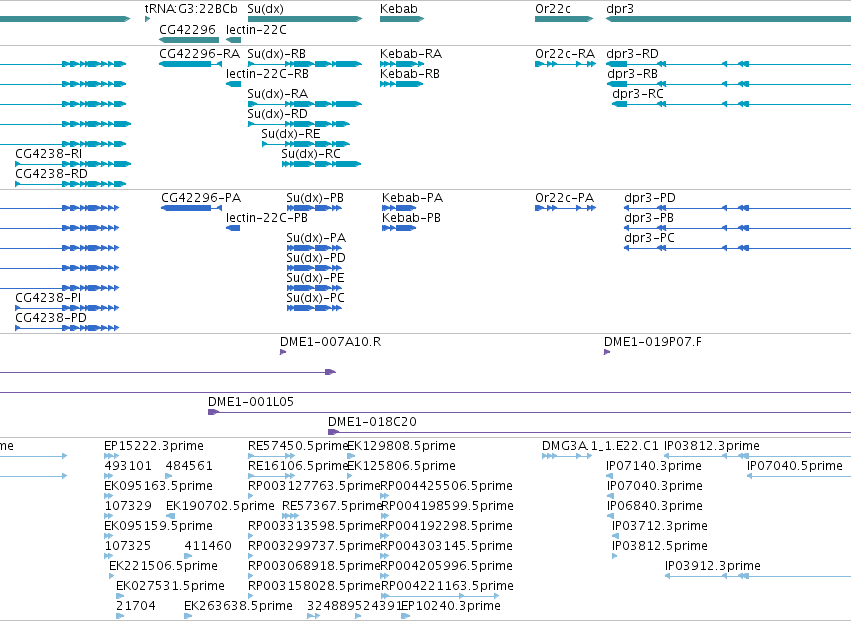Image resolution: width=851 pixels, height=621 pixels.
Task: Select the Su(dx)-RB transcript label
Action: click(276, 54)
